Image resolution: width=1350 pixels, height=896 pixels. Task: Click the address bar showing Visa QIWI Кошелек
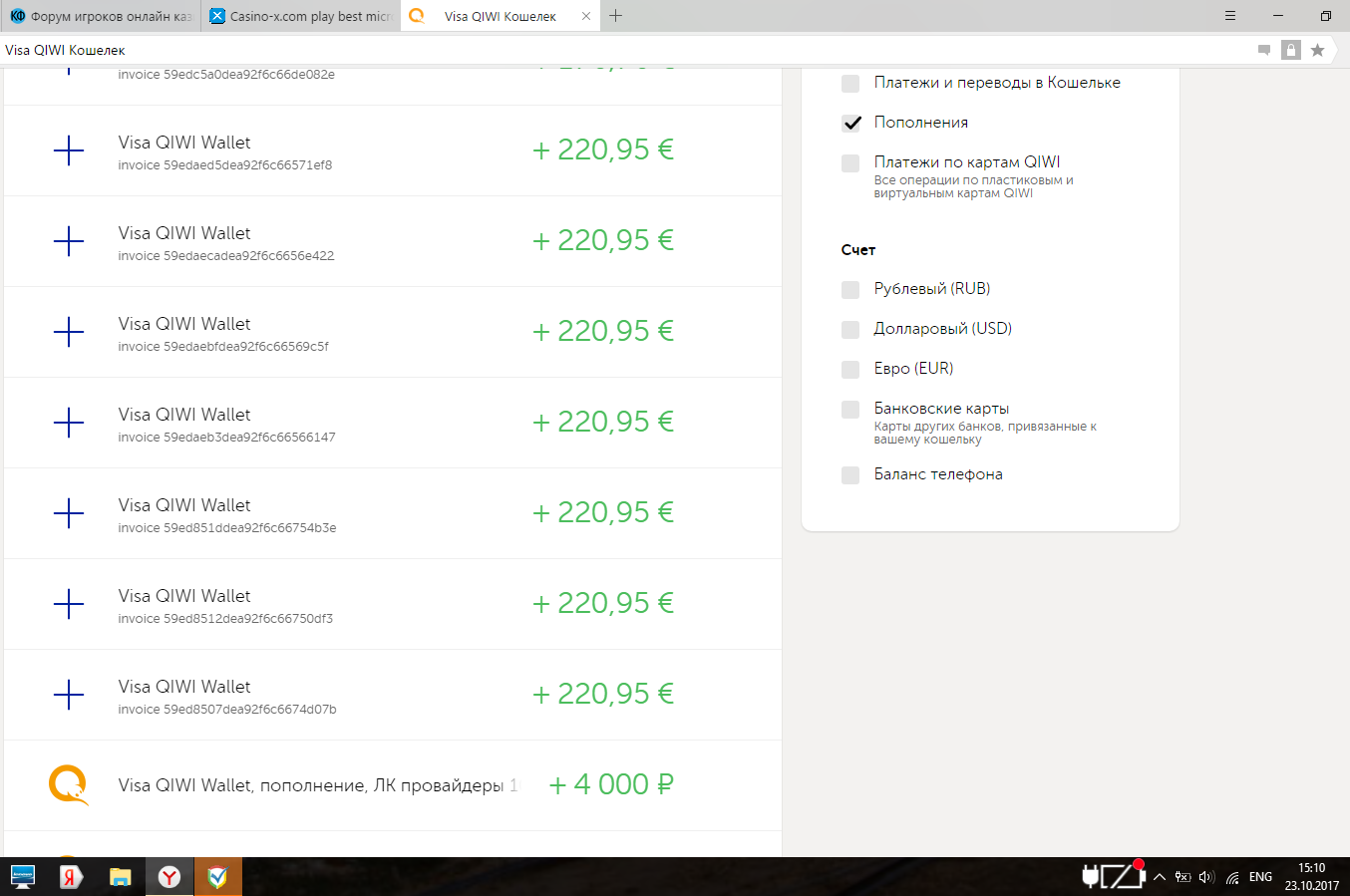pos(598,50)
